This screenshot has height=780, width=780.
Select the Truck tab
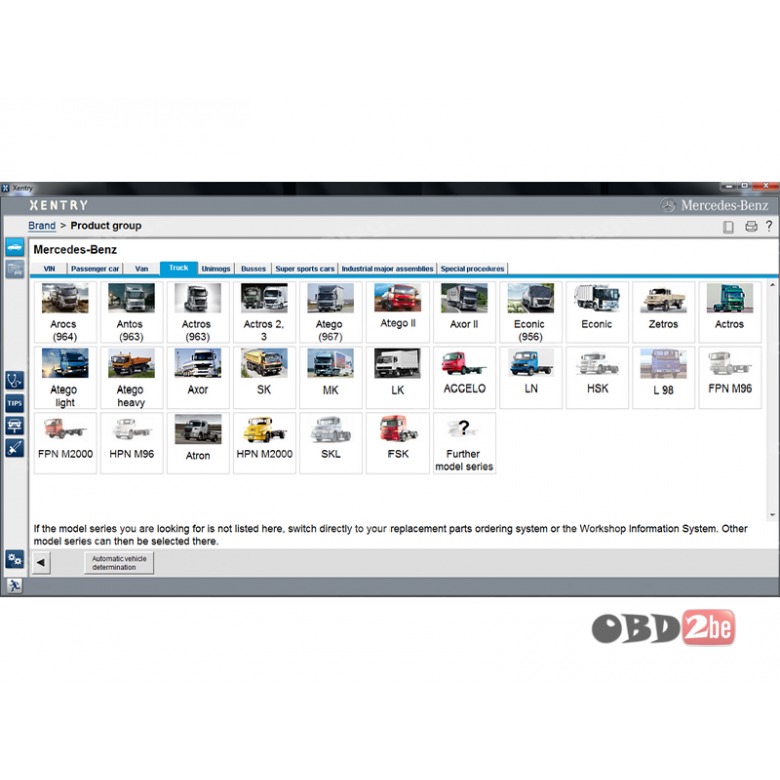coord(179,268)
